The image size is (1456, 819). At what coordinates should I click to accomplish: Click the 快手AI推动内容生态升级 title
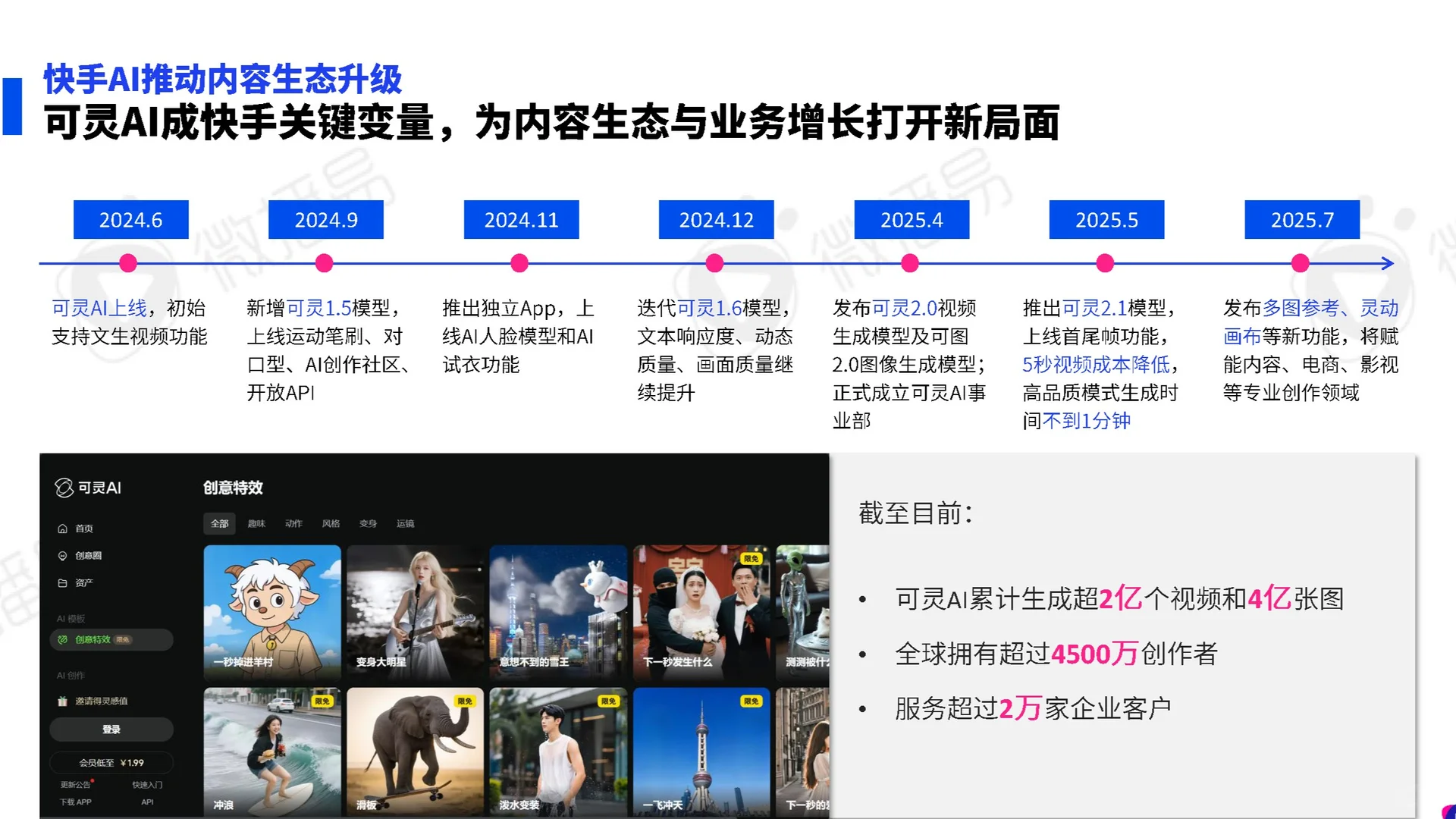(x=223, y=79)
